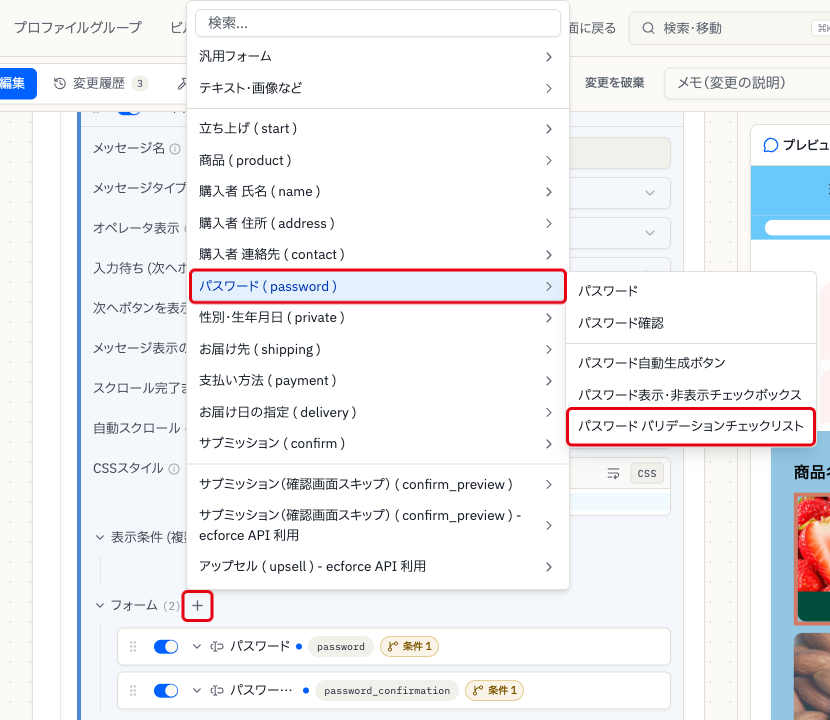Open プロファイルグループ link
Viewport: 830px width, 720px height.
pyautogui.click(x=78, y=28)
